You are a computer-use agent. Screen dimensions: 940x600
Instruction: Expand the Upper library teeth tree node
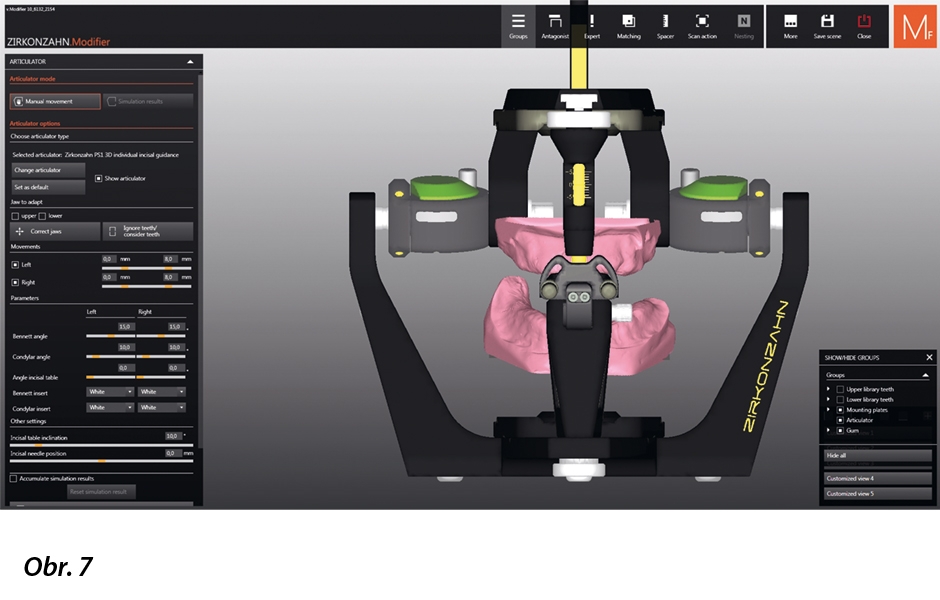pyautogui.click(x=828, y=389)
